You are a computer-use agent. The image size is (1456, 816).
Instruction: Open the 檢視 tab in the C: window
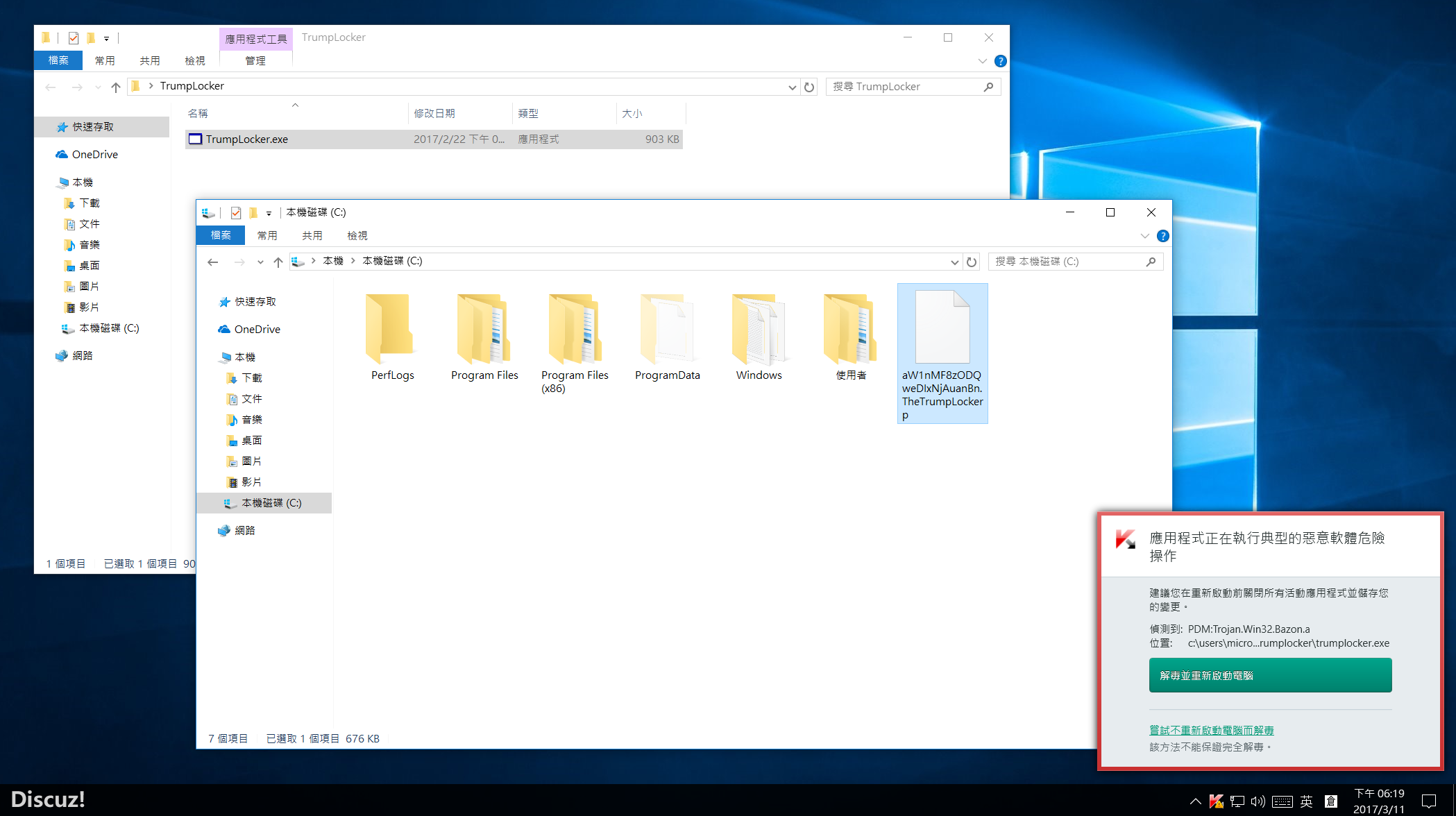click(357, 235)
